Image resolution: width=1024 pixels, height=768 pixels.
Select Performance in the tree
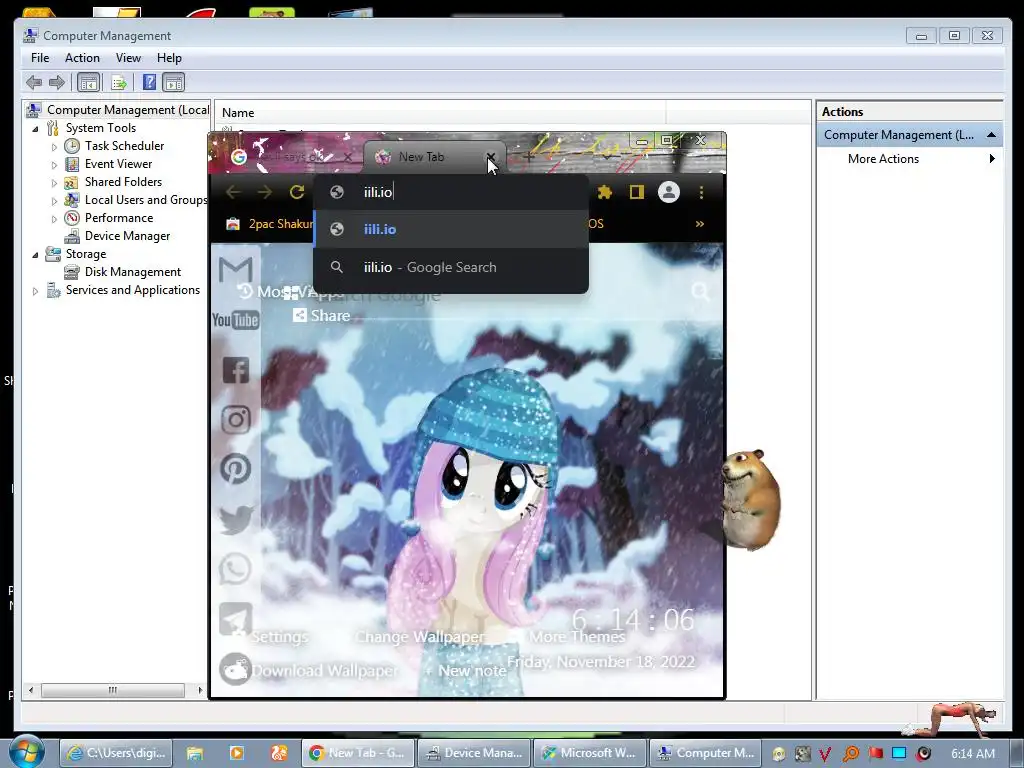click(119, 217)
